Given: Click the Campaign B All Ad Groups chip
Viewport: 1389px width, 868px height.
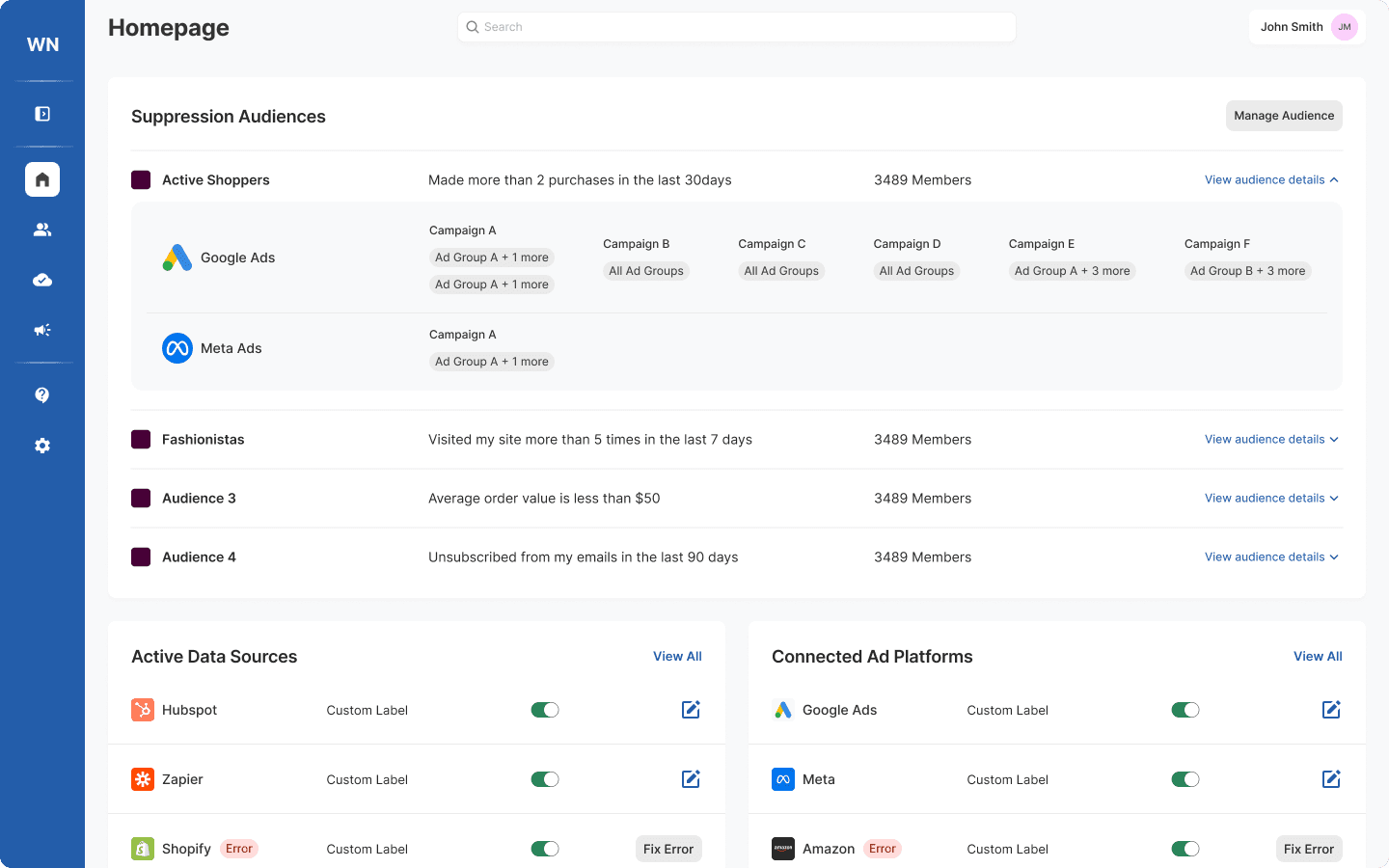Looking at the screenshot, I should pyautogui.click(x=646, y=271).
